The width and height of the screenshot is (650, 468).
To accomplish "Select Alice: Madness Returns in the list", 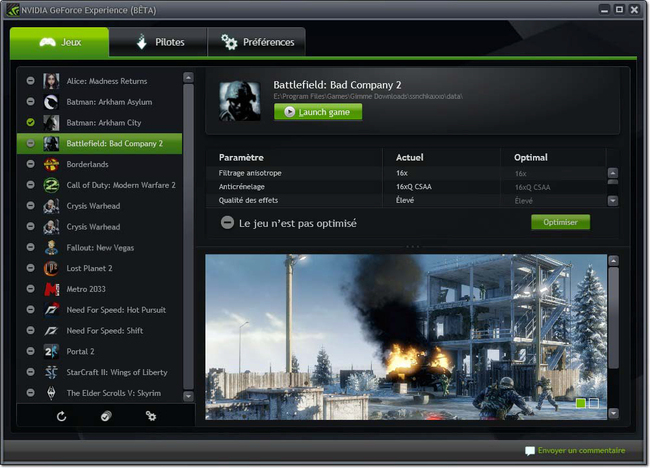I will 99,81.
